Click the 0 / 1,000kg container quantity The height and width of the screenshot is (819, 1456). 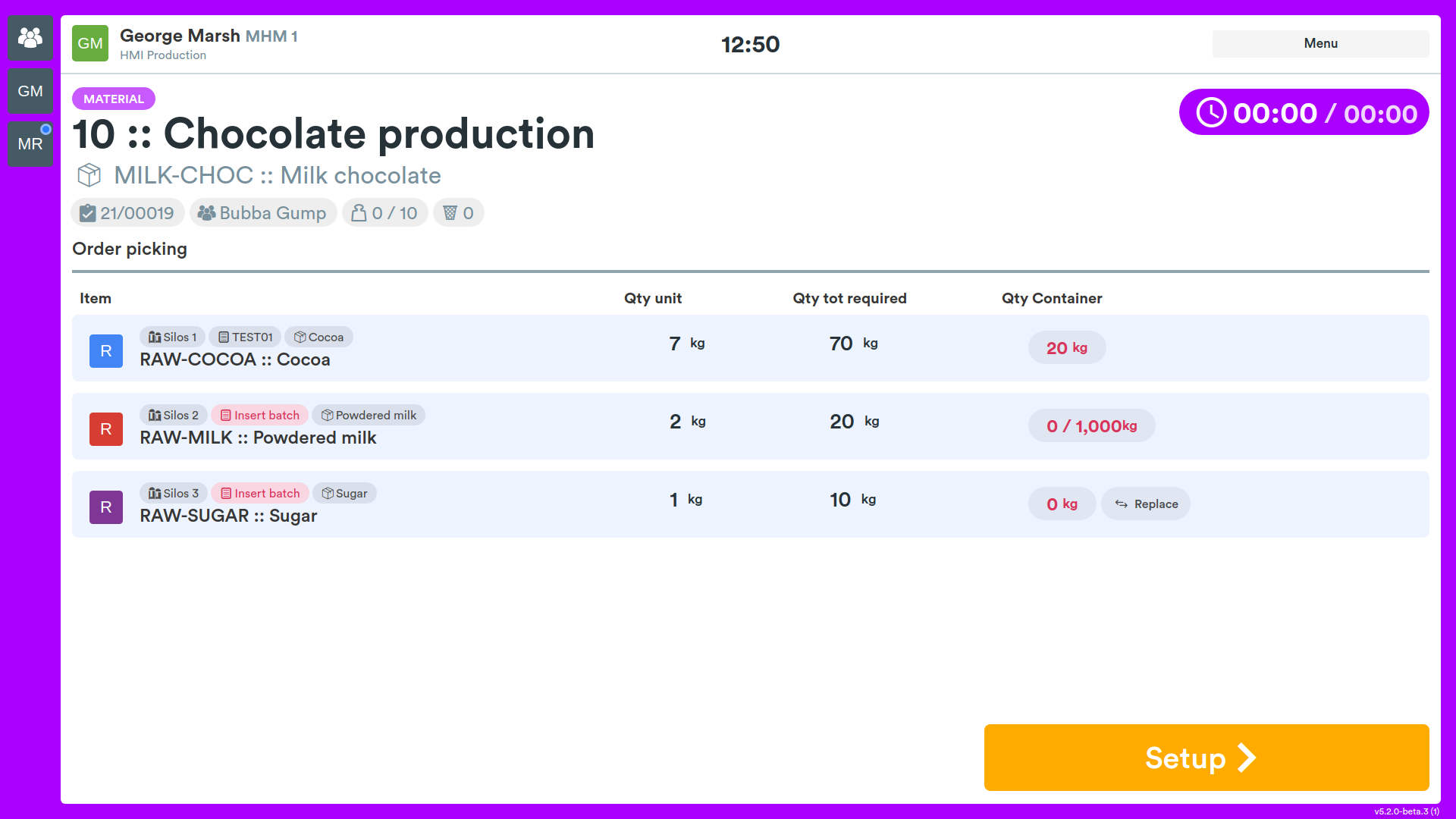point(1091,426)
